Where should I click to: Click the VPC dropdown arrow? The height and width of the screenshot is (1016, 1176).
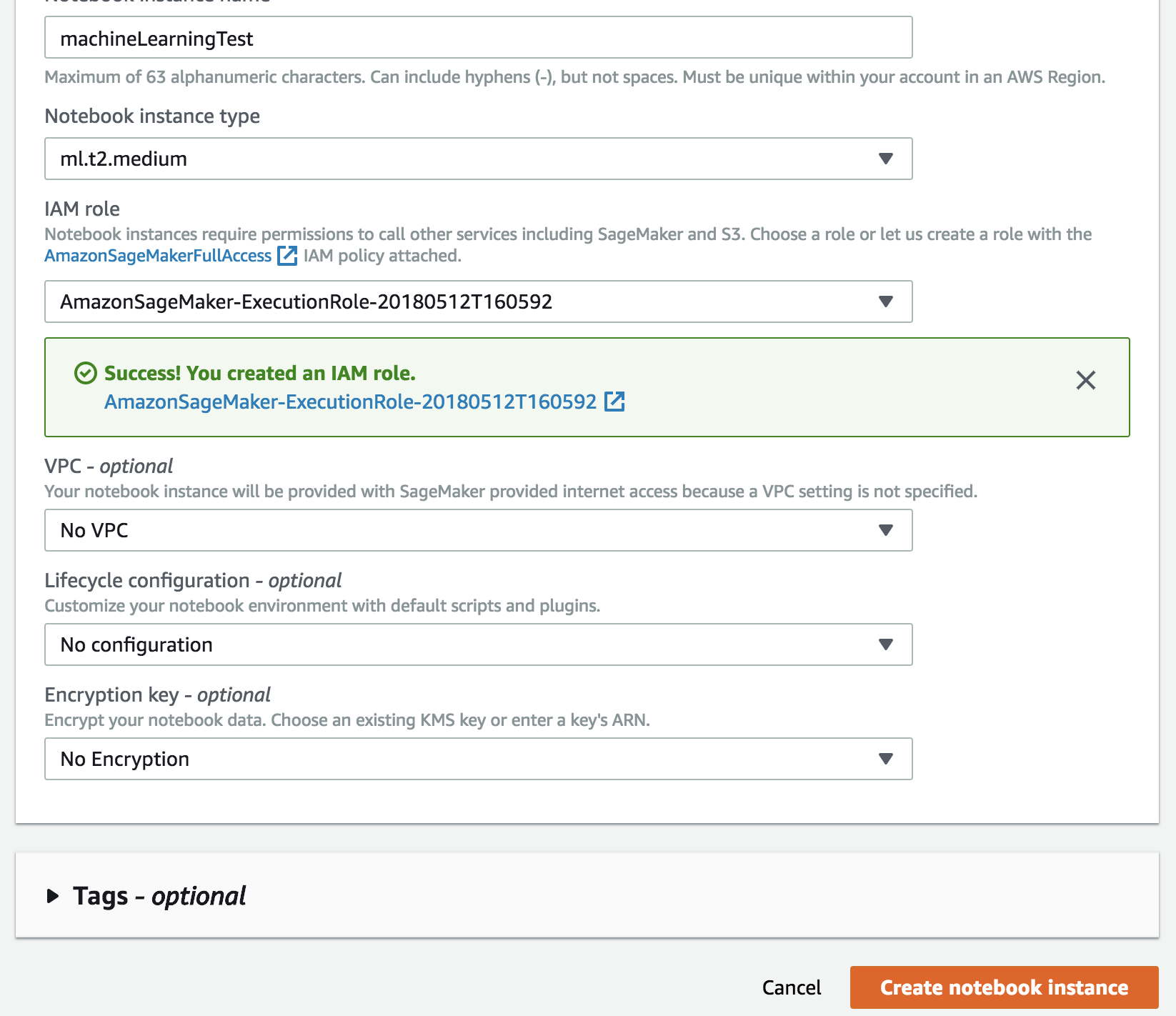(885, 530)
